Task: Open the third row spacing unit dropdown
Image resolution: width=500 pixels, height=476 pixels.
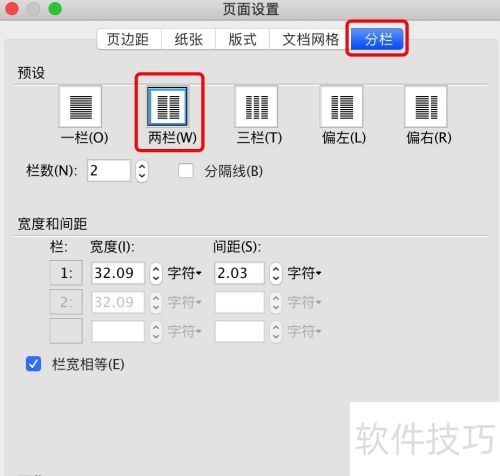Action: [x=304, y=331]
